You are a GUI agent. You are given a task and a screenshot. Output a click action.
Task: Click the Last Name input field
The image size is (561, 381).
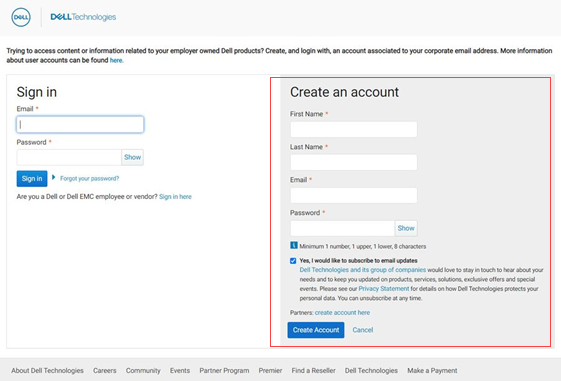pos(353,162)
